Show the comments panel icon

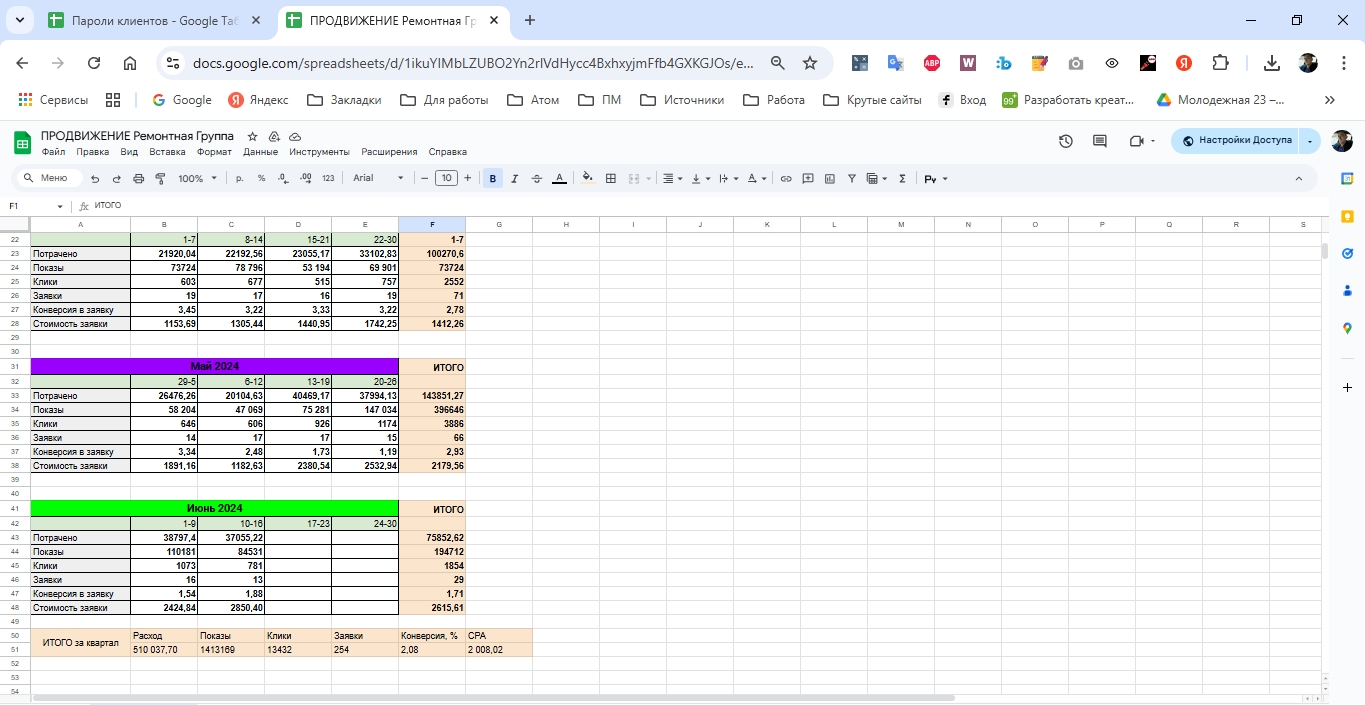(1100, 141)
